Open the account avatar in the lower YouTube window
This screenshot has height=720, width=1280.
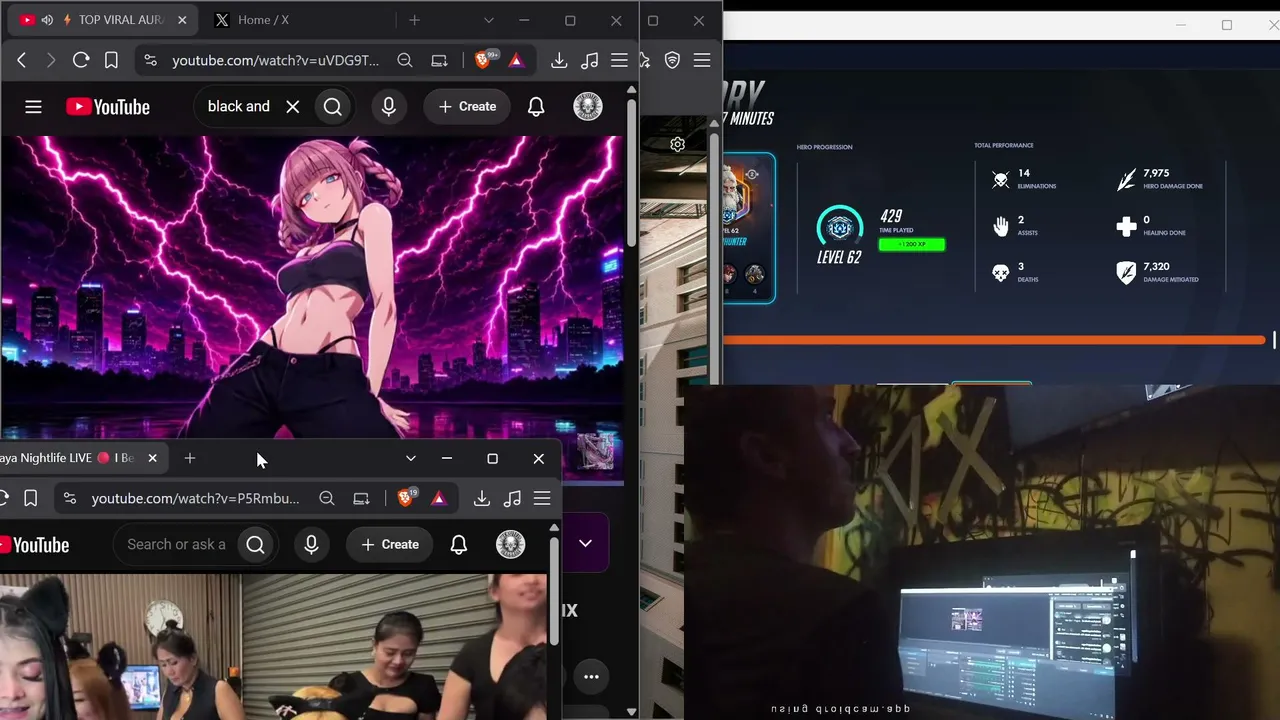511,545
